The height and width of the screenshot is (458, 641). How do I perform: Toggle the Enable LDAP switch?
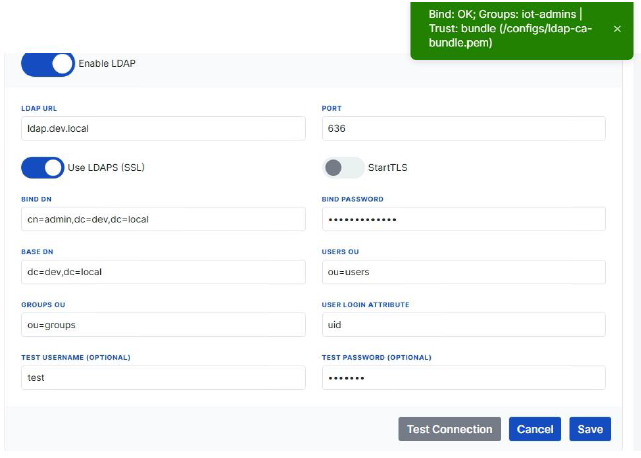click(48, 64)
